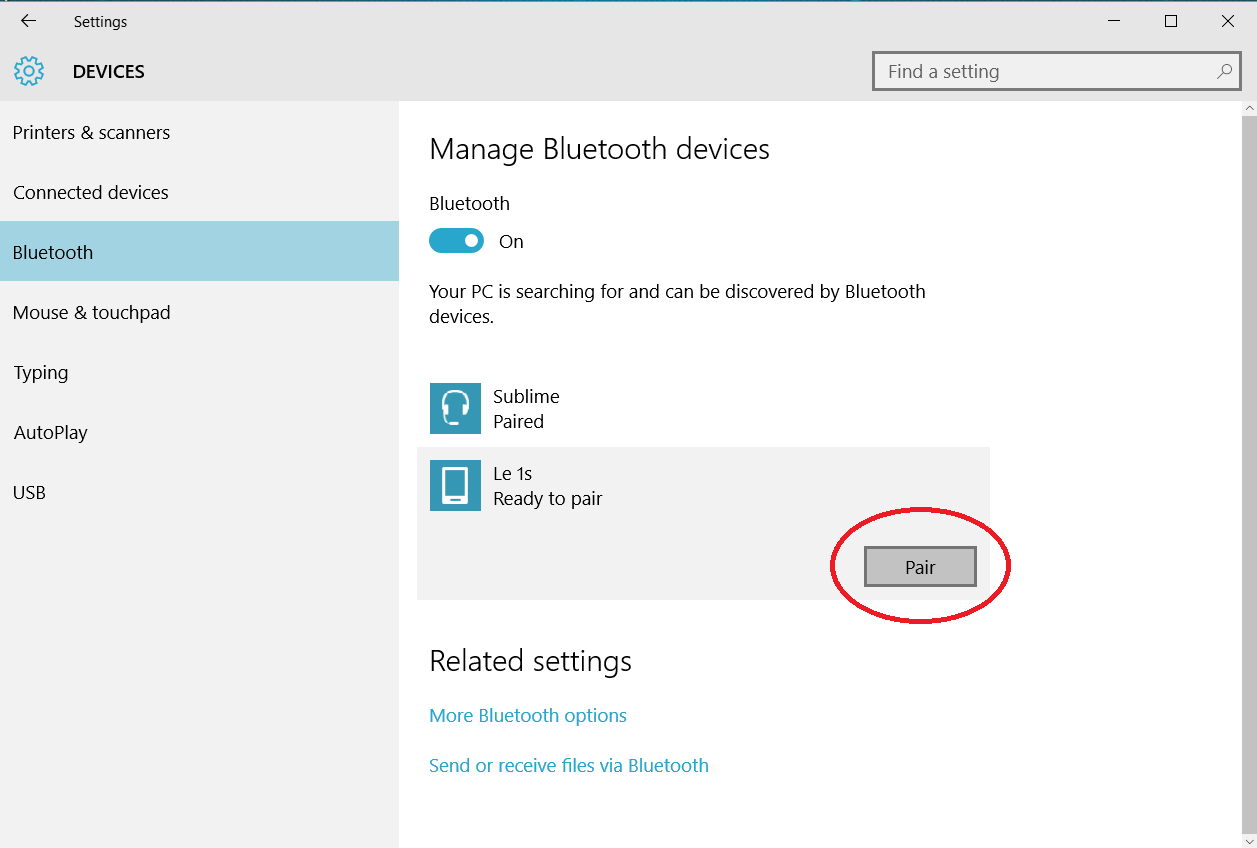Viewport: 1257px width, 848px height.
Task: Turn off the Bluetooth toggle
Action: pyautogui.click(x=456, y=241)
